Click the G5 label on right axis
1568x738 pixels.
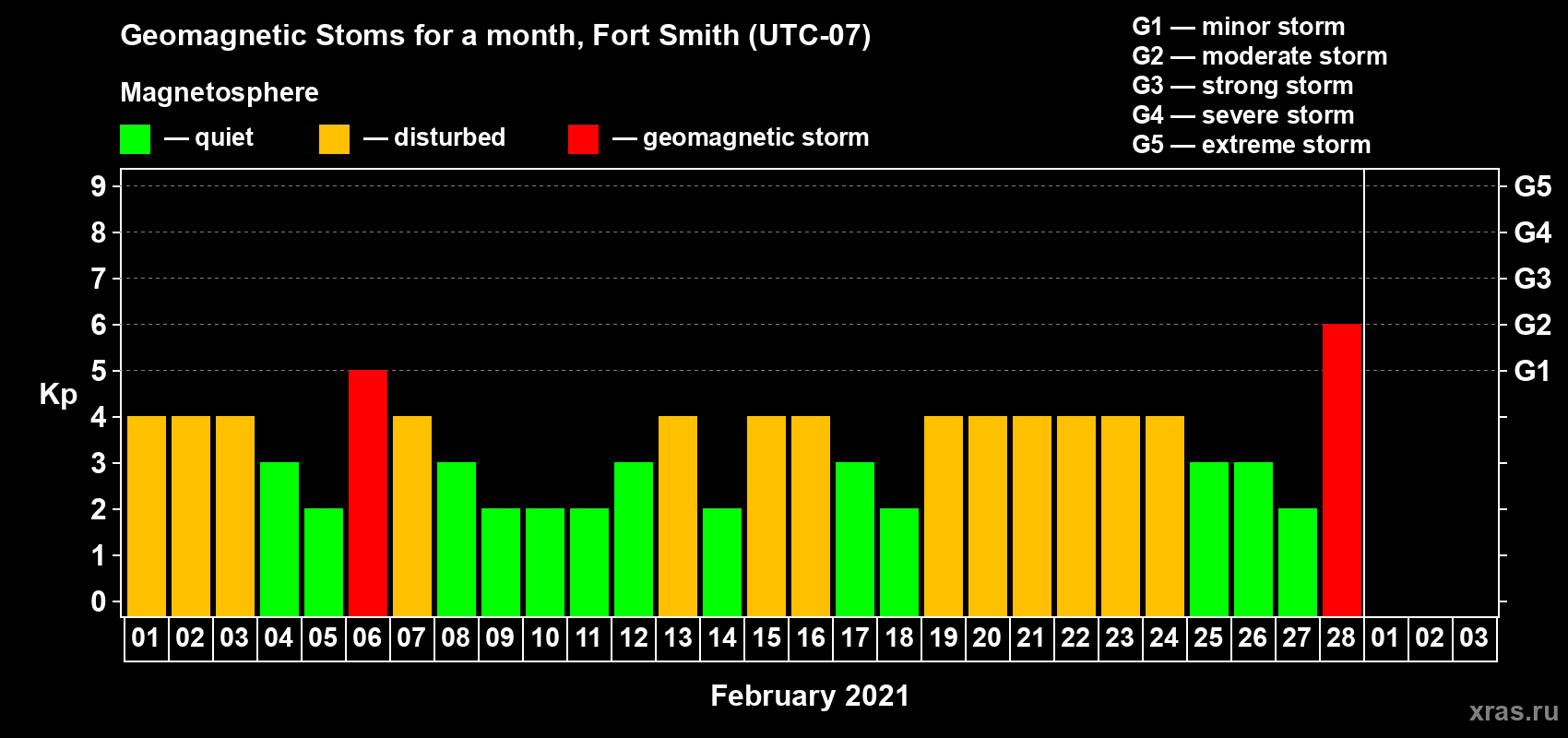pyautogui.click(x=1532, y=186)
